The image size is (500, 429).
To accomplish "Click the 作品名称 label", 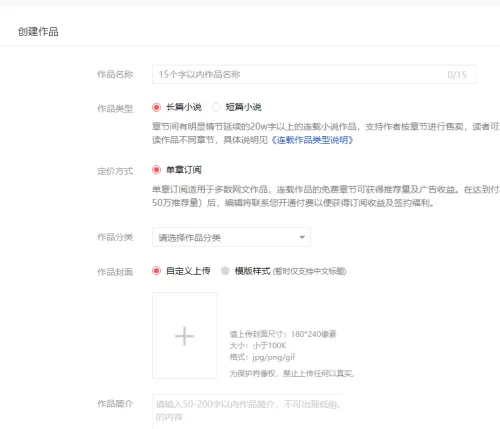I will [115, 74].
